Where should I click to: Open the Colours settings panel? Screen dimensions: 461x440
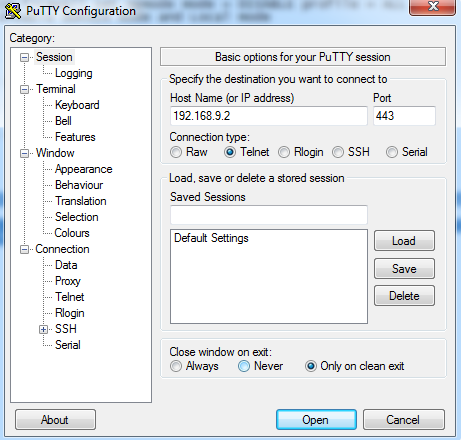tap(72, 233)
